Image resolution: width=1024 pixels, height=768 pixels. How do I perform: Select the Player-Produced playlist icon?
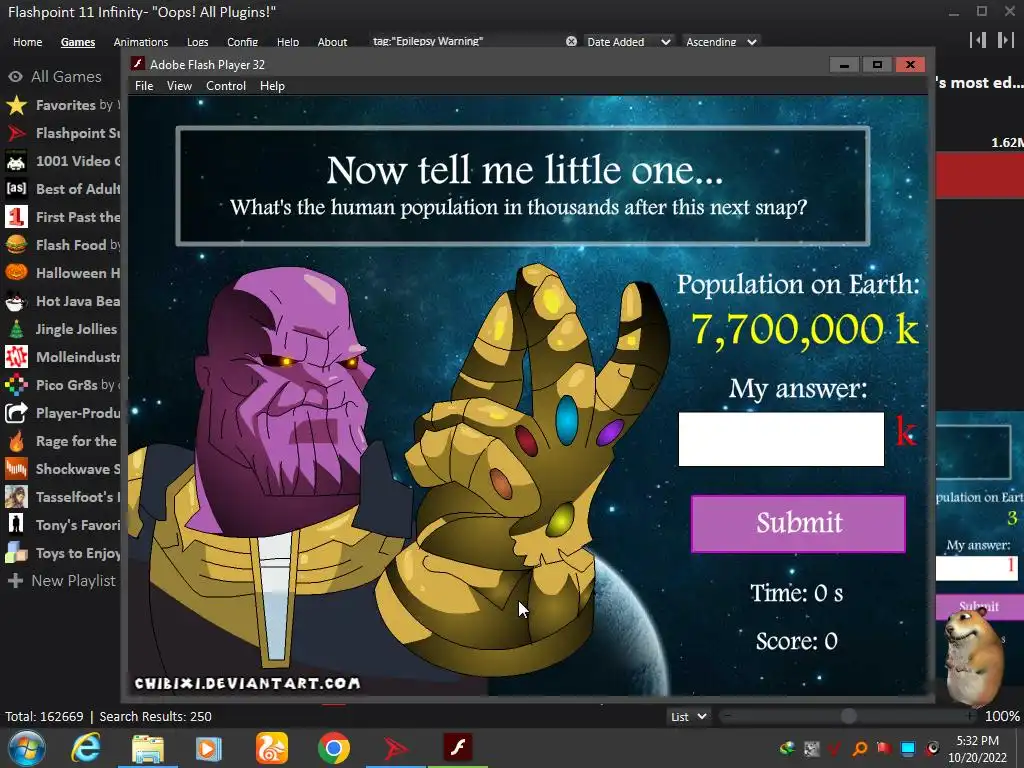coord(16,413)
